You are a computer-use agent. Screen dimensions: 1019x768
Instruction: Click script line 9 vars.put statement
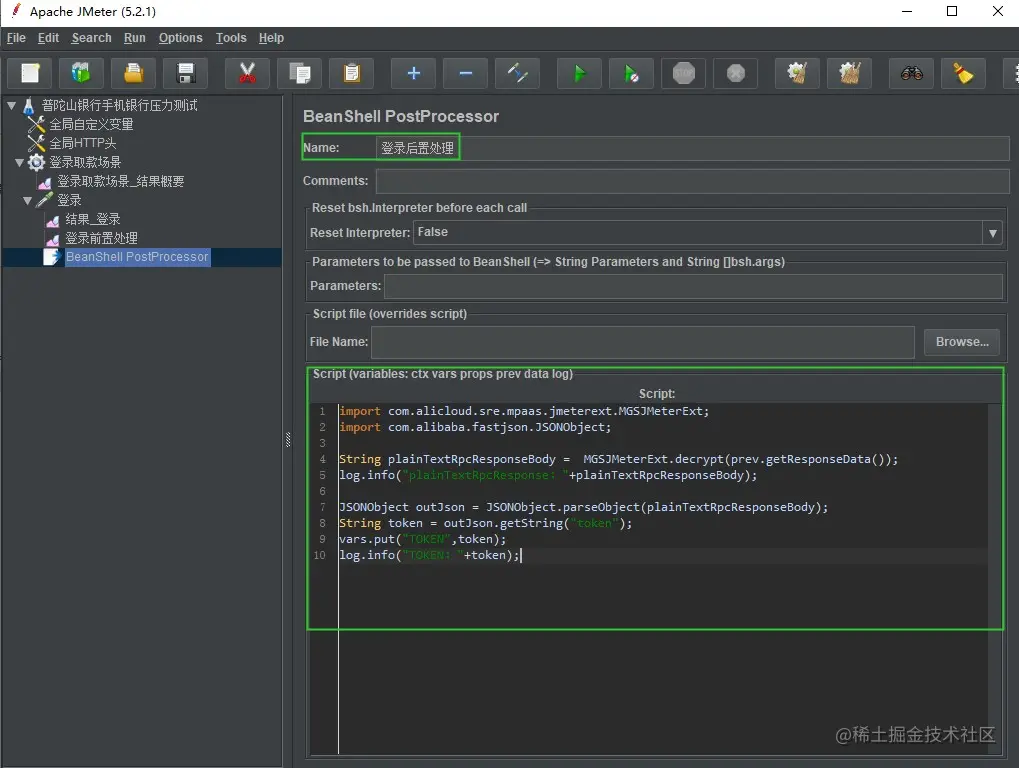pyautogui.click(x=422, y=539)
